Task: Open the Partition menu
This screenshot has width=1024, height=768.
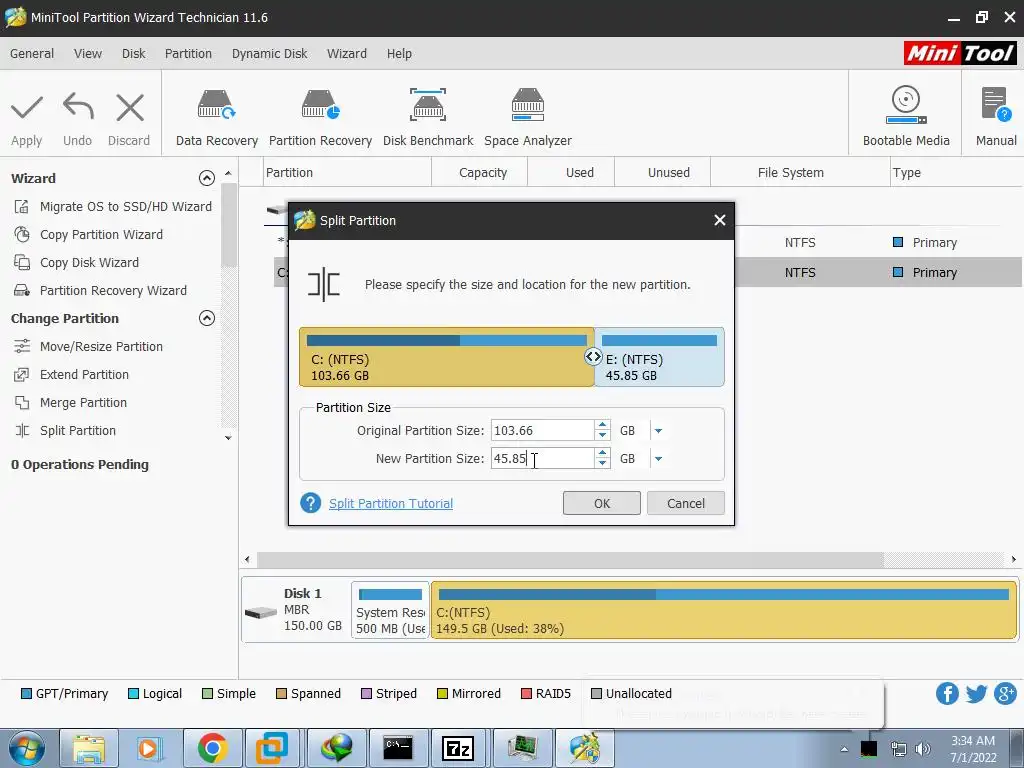Action: click(188, 54)
